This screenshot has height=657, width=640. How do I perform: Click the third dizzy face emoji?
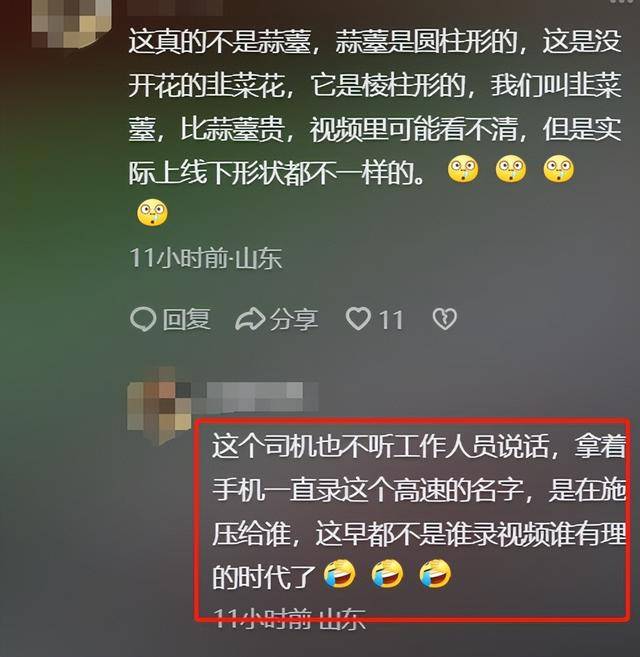558,169
